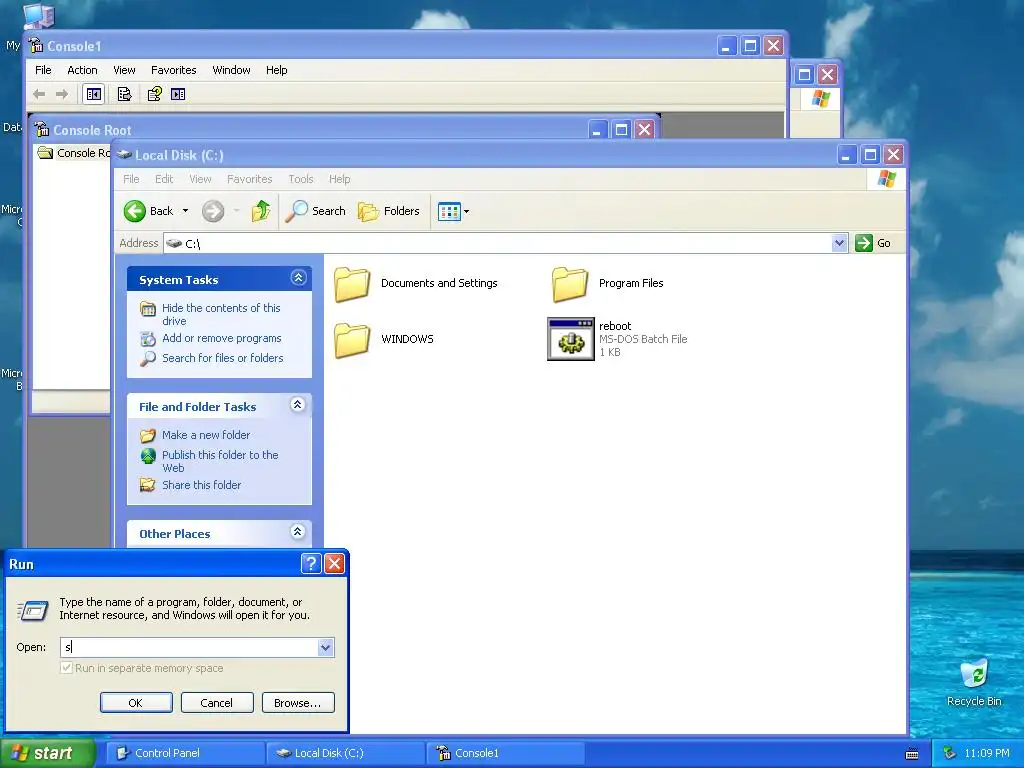Click the Console1 back arrow icon
This screenshot has height=768, width=1024.
click(39, 94)
